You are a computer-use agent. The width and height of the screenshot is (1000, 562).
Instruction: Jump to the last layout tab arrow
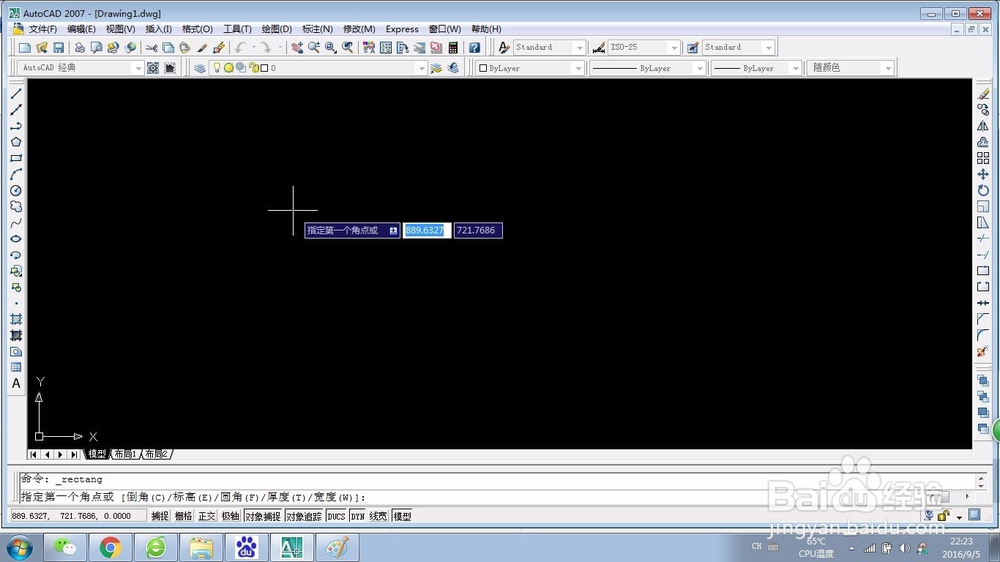coord(74,454)
